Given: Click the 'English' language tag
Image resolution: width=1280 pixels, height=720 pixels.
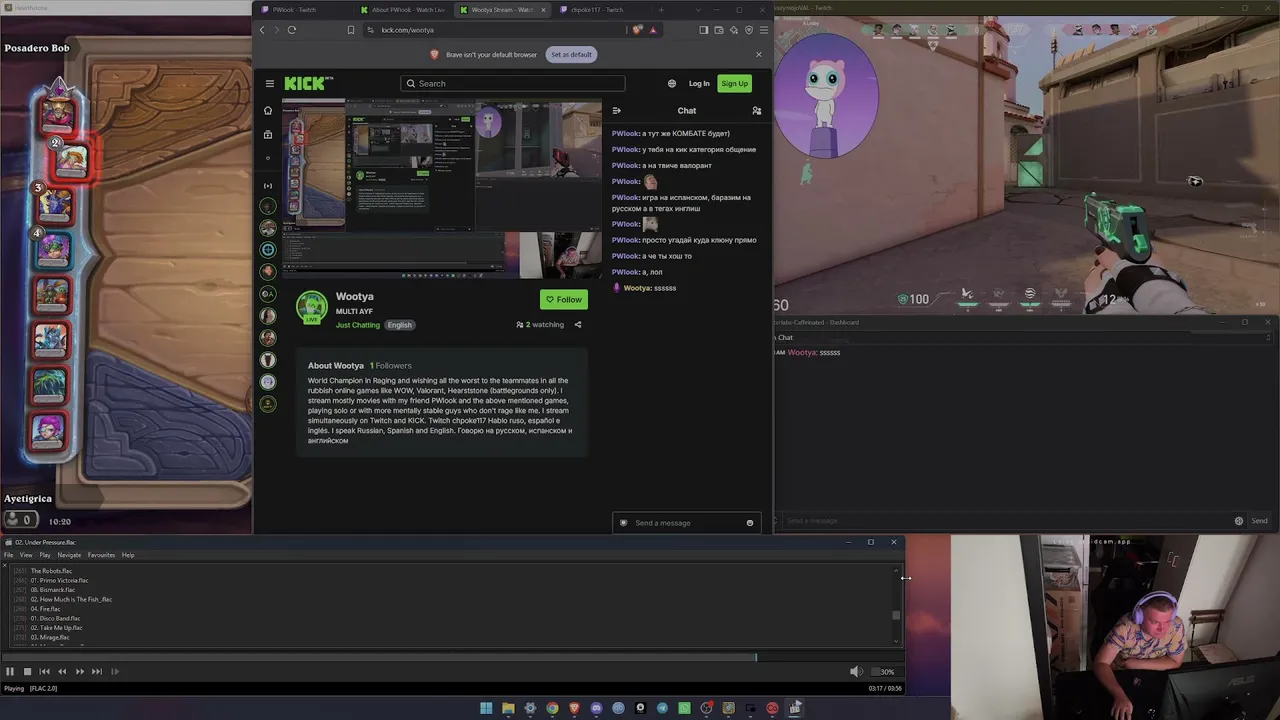Looking at the screenshot, I should click(x=400, y=325).
